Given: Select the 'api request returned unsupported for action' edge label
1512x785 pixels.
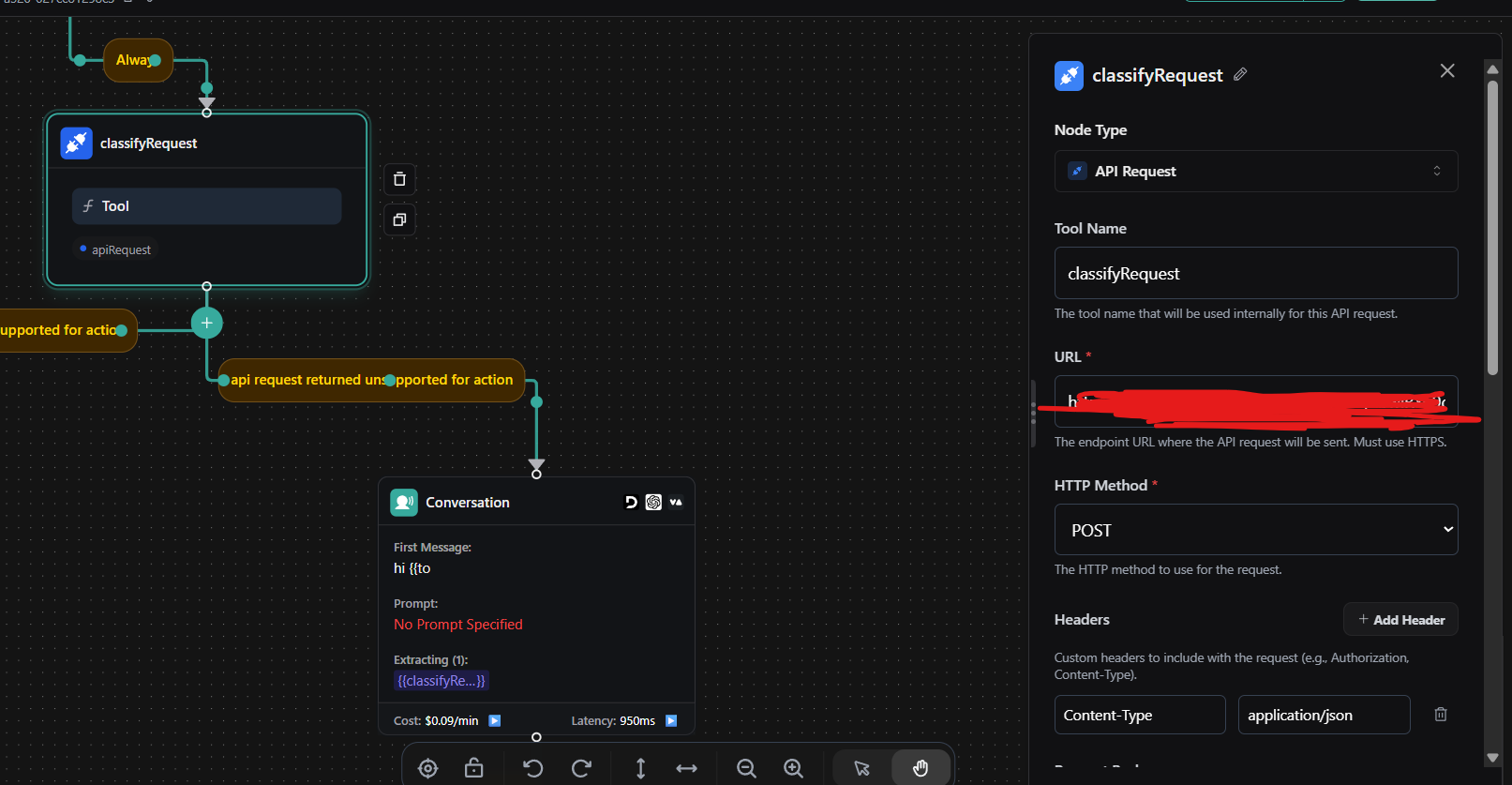Looking at the screenshot, I should pyautogui.click(x=371, y=380).
